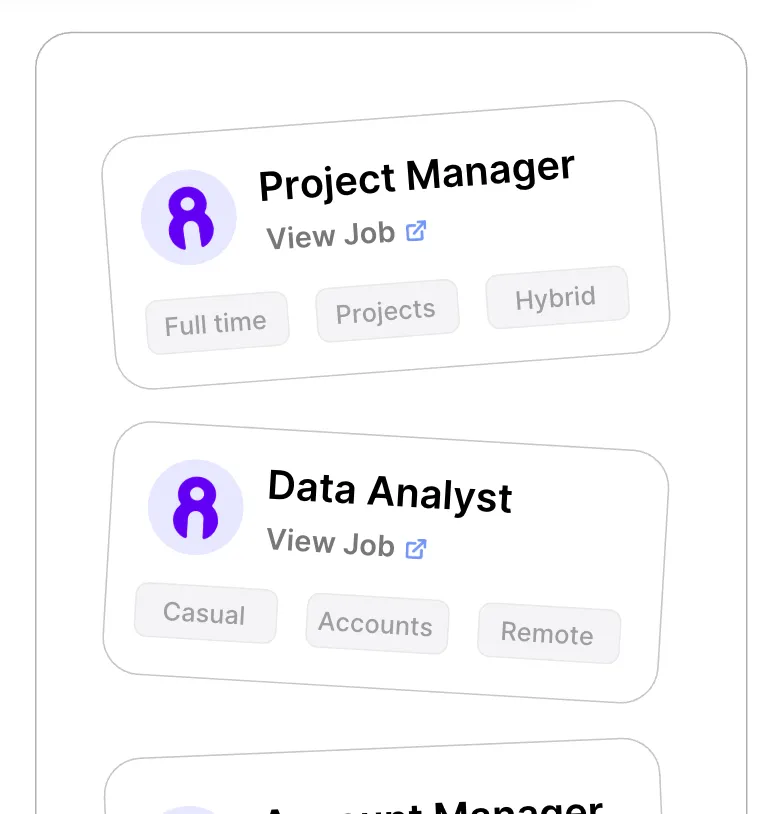Select the Casual tag

click(206, 613)
